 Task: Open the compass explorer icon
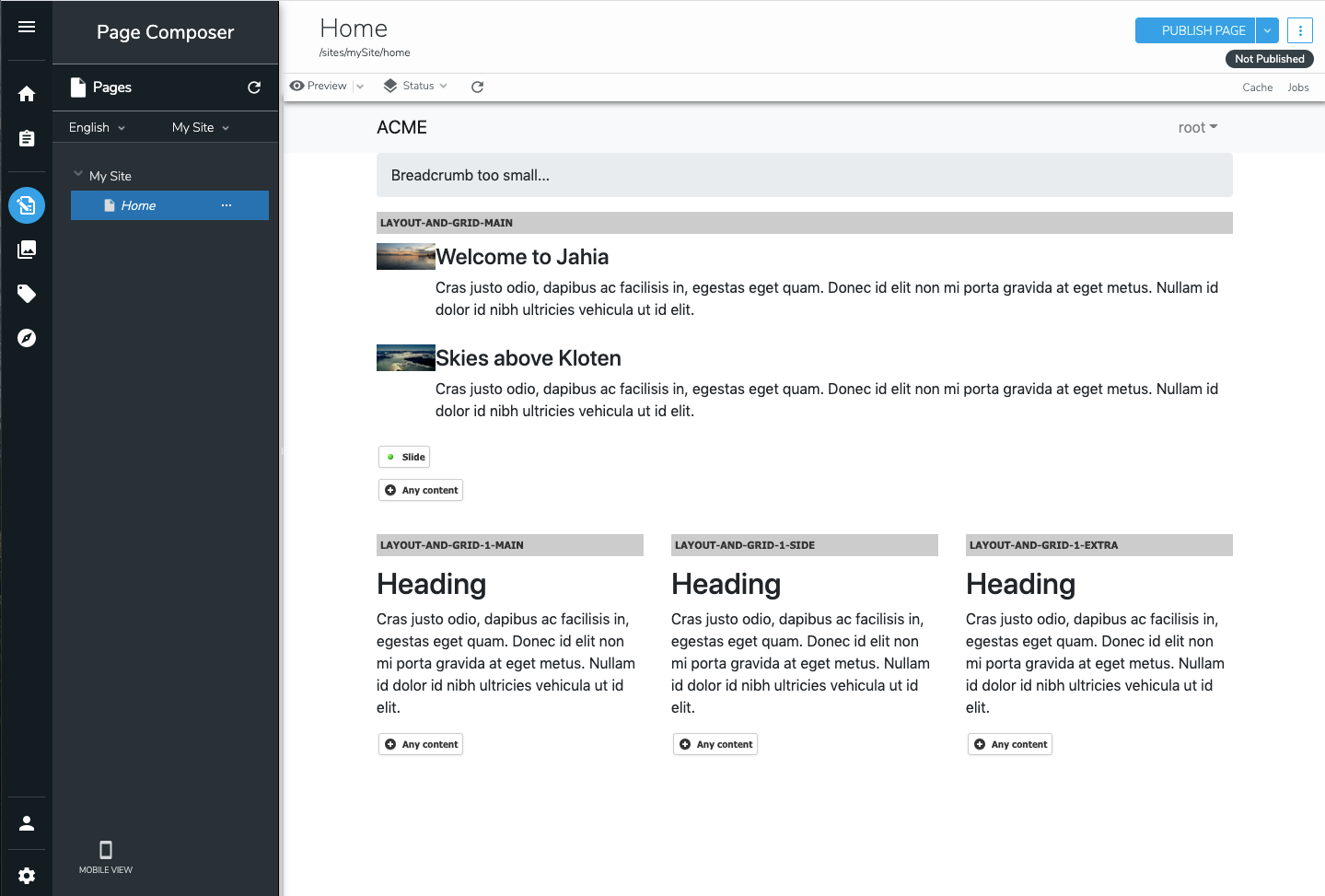[x=27, y=338]
